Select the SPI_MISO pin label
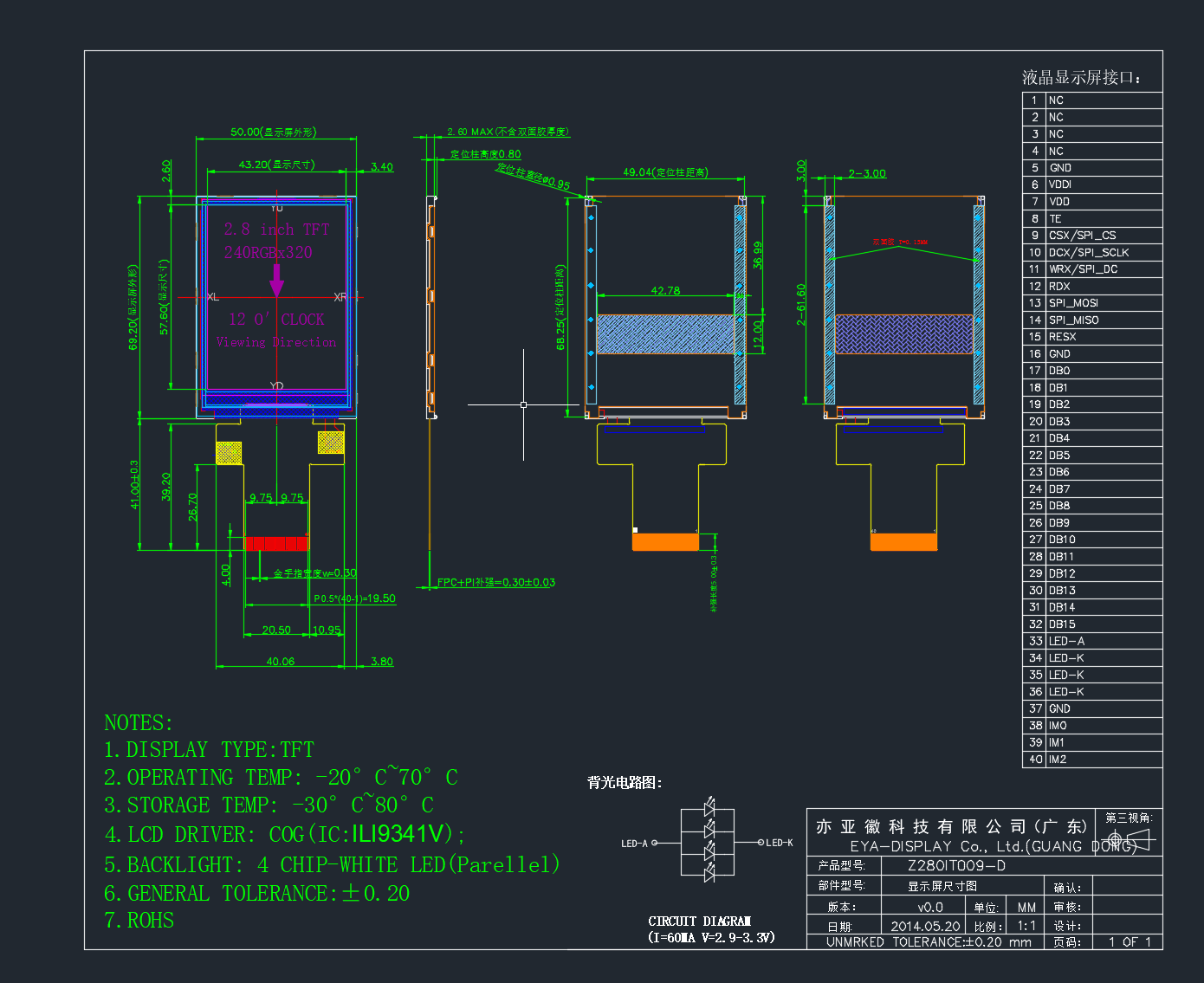 1074,320
